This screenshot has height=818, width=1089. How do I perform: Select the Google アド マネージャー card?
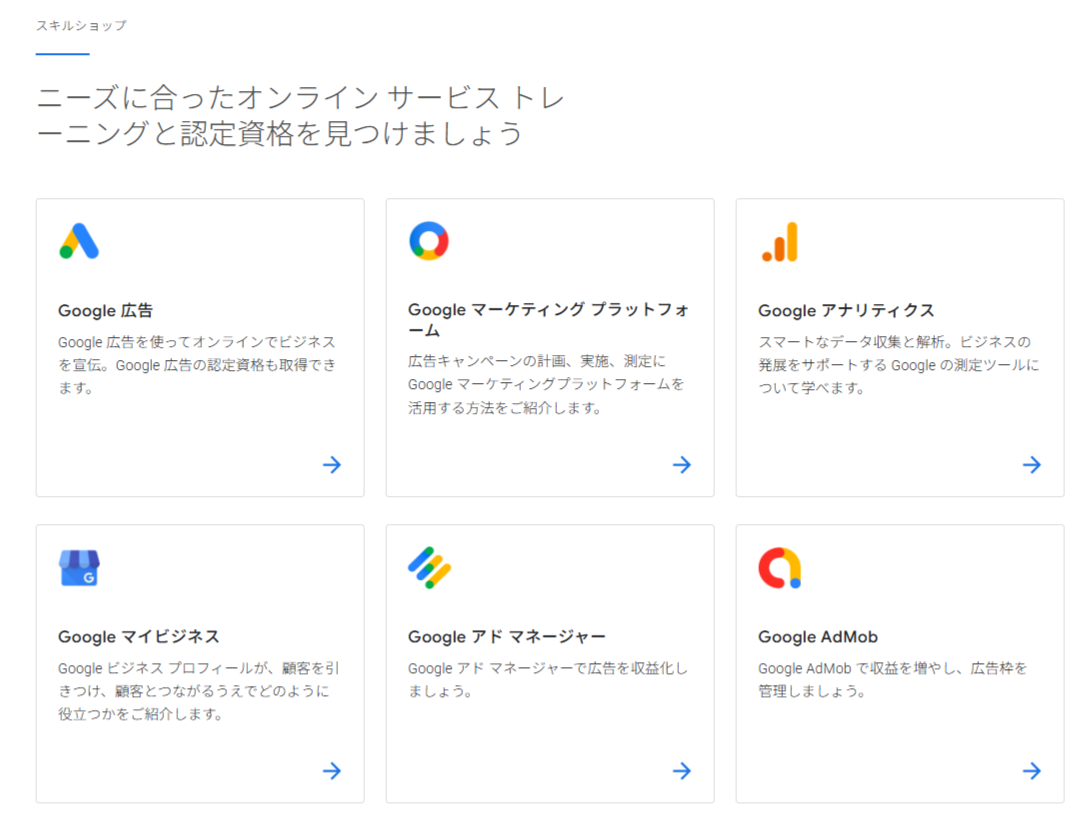click(549, 662)
